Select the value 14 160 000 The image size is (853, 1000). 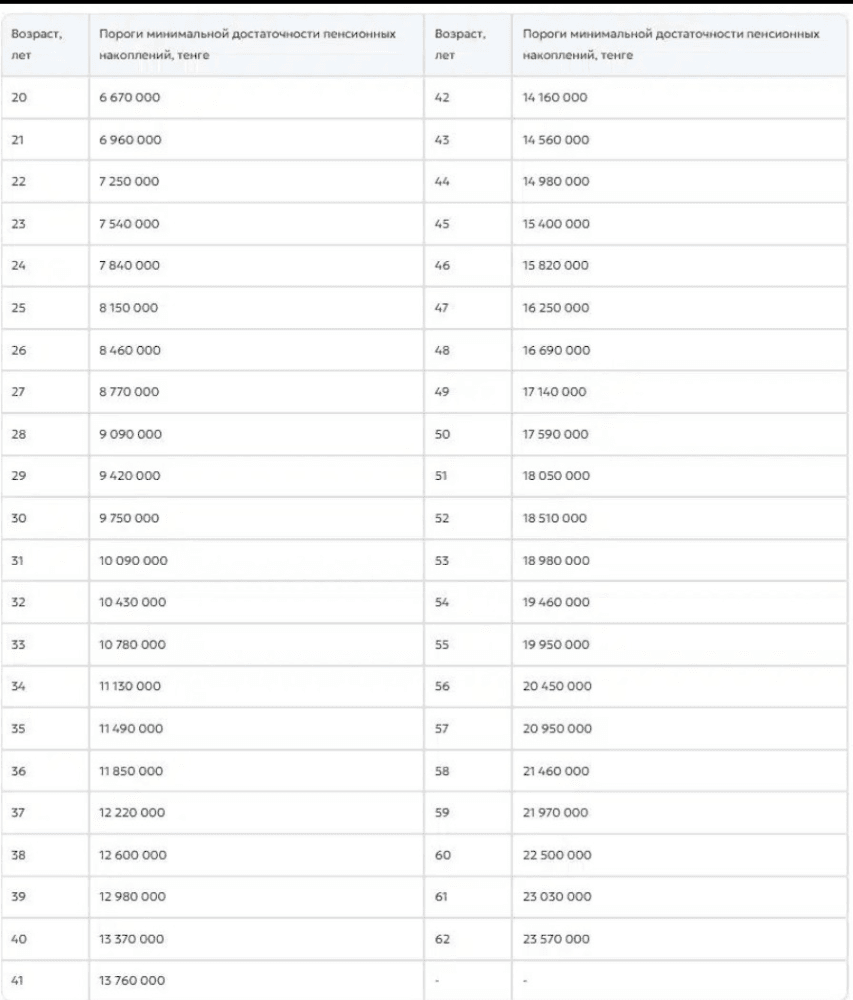coord(555,98)
